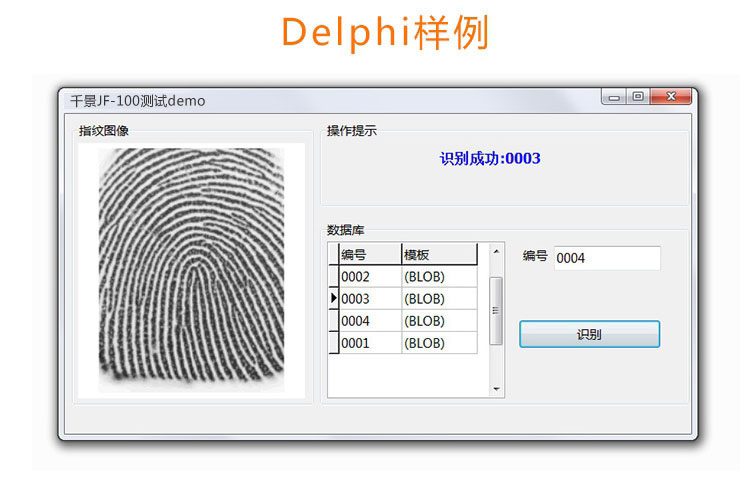750x499 pixels.
Task: Click the 模板 column header
Action: coord(438,255)
